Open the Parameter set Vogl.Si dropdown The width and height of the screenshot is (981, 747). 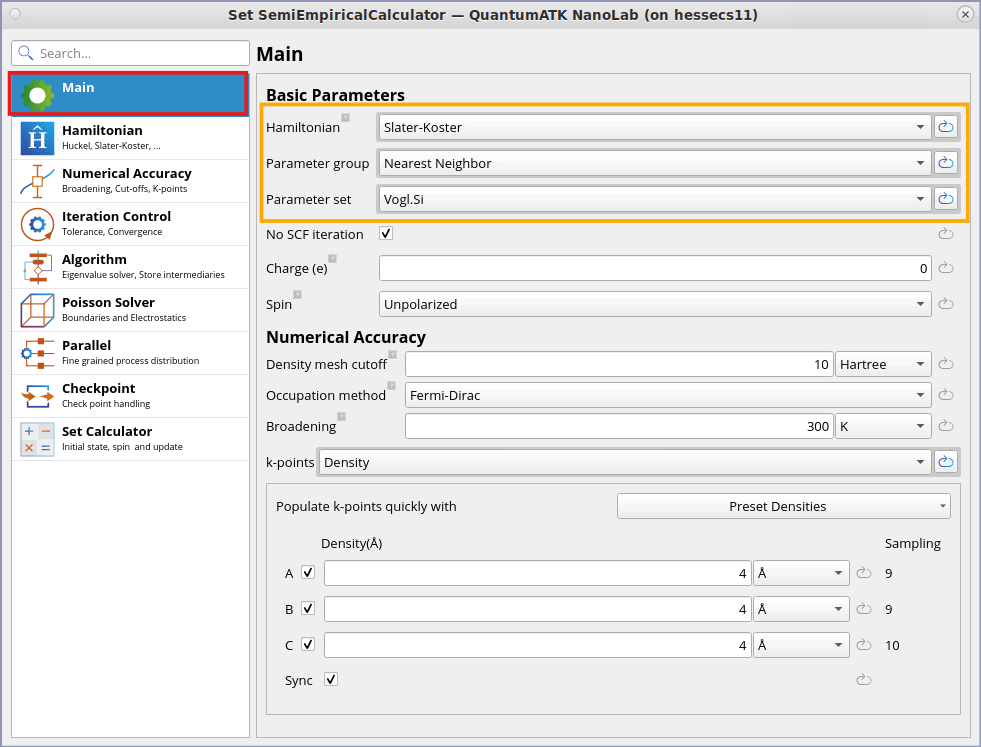coord(655,199)
